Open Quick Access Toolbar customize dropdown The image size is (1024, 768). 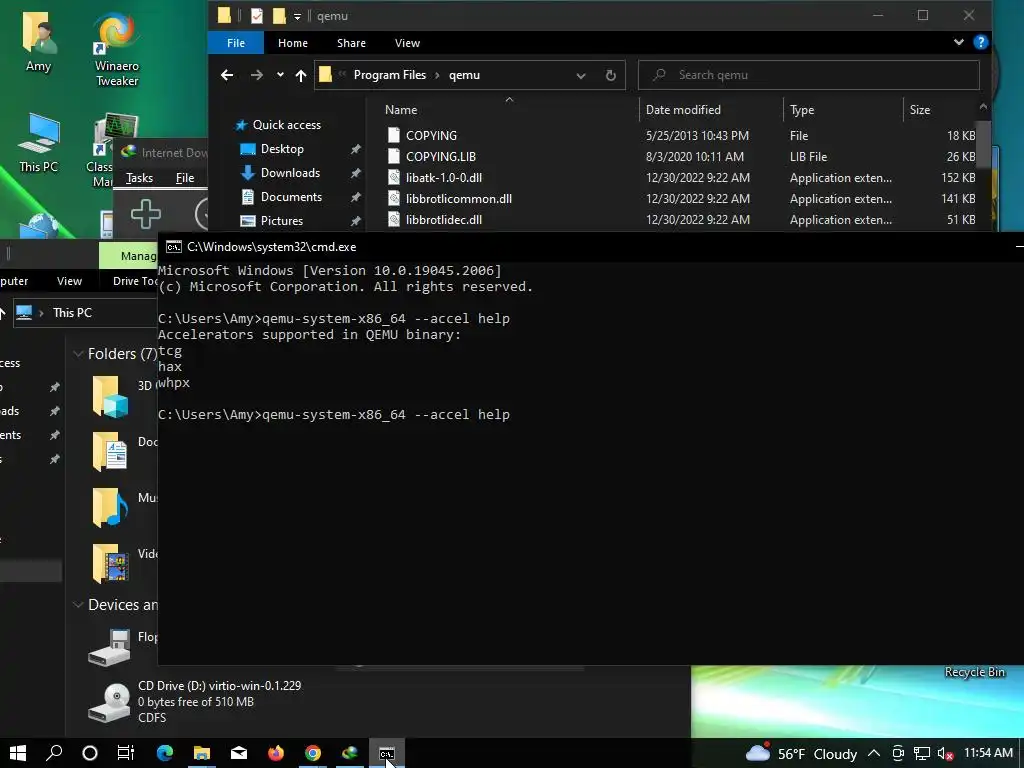(x=297, y=16)
